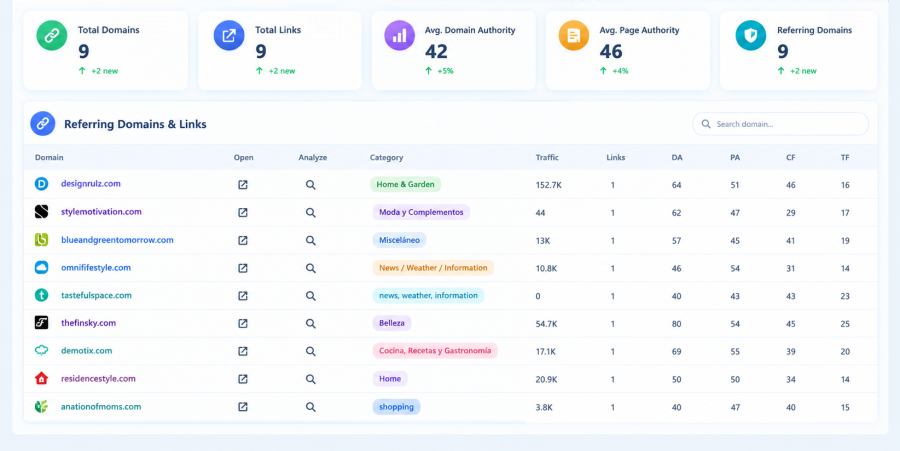This screenshot has width=900, height=451.
Task: Open the designrulz.com domain link
Action: point(91,184)
